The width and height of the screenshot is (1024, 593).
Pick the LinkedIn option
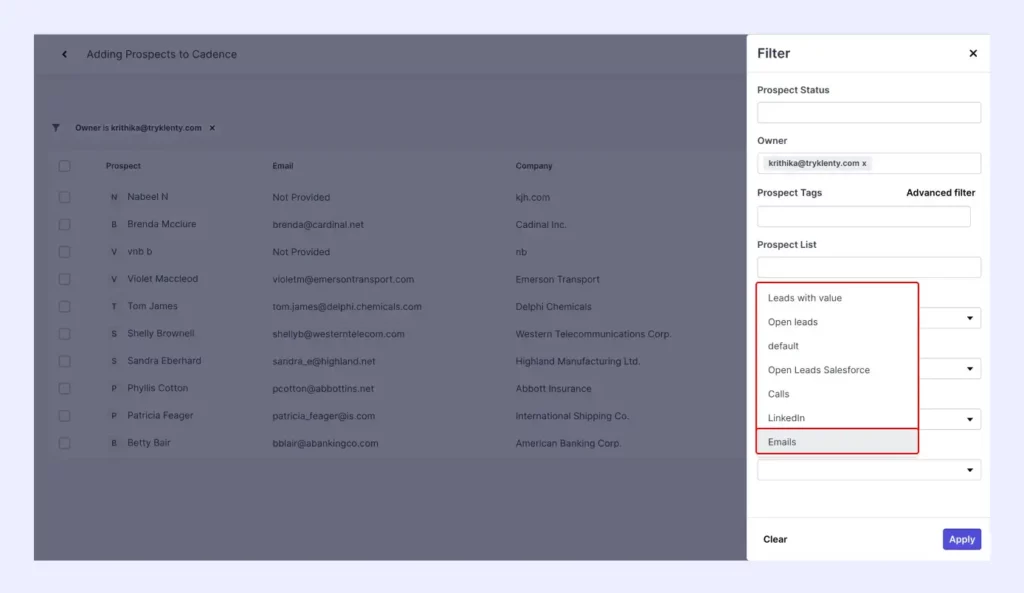pos(837,418)
